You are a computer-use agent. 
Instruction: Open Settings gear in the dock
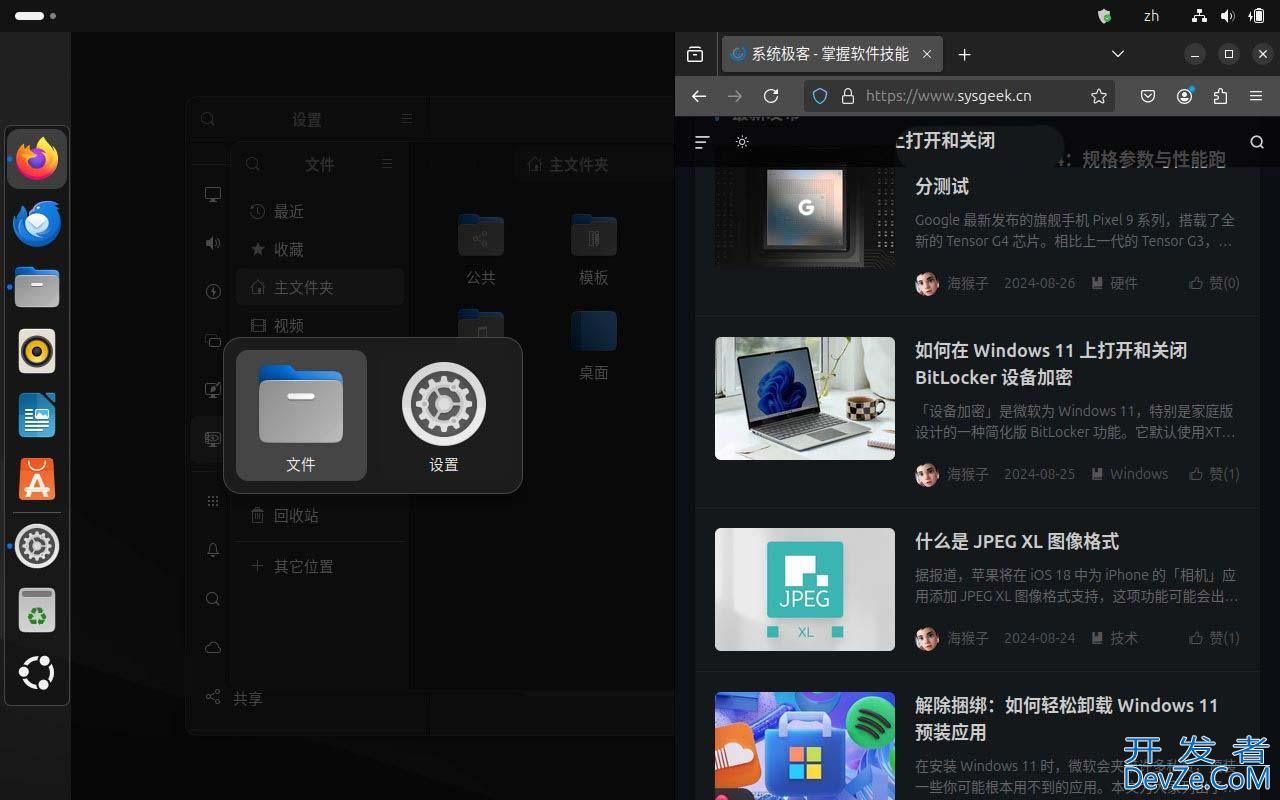[37, 546]
